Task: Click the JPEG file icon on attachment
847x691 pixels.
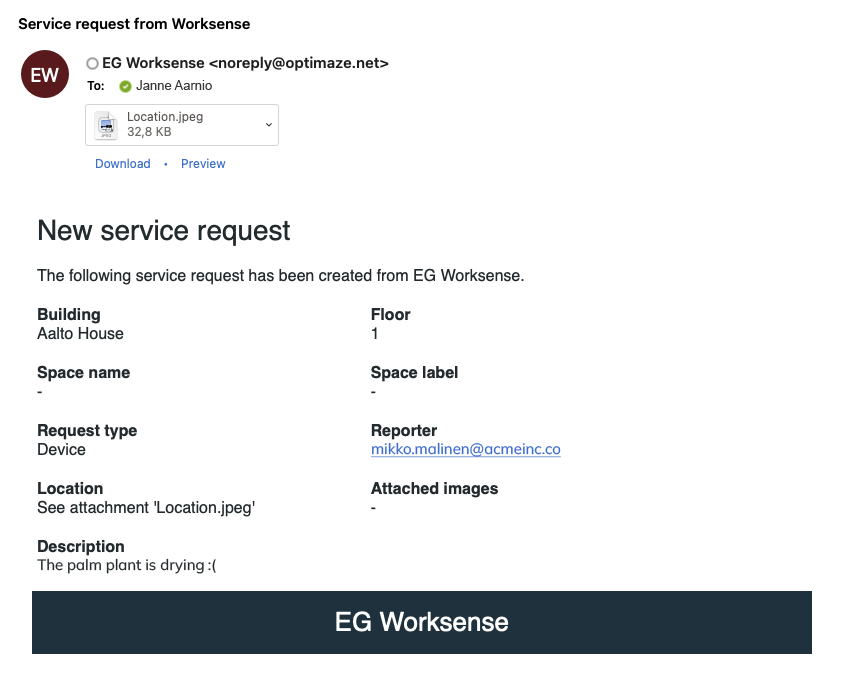Action: (106, 125)
